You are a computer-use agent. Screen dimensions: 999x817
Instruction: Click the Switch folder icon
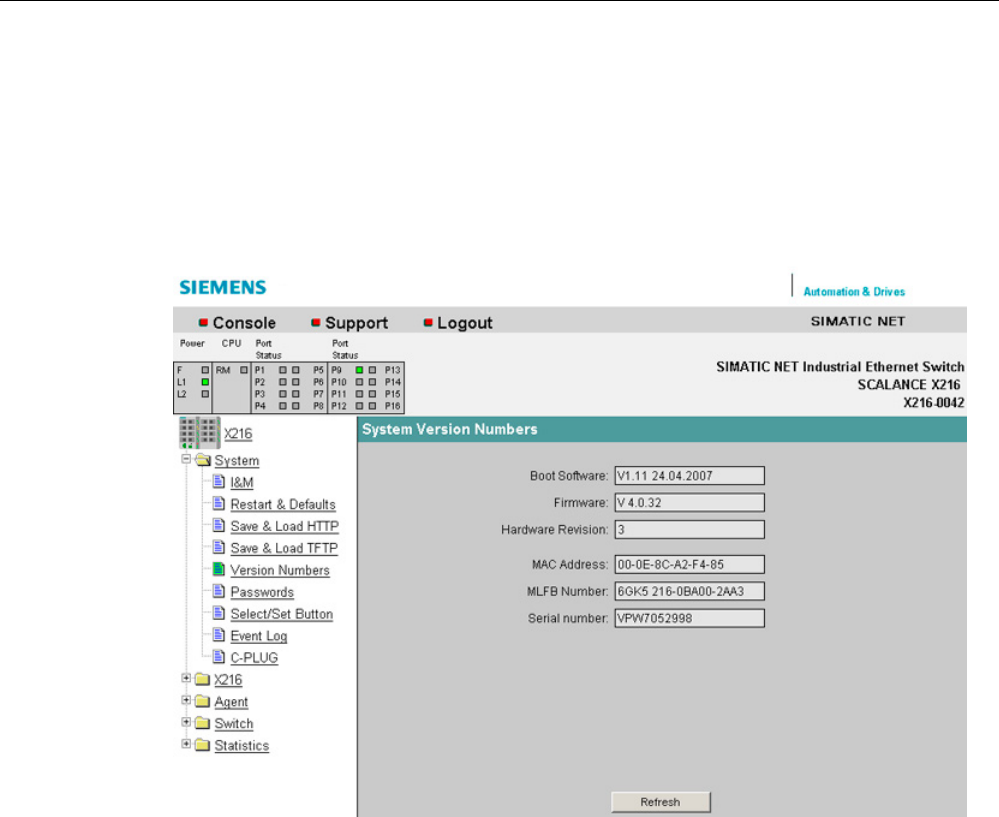202,723
